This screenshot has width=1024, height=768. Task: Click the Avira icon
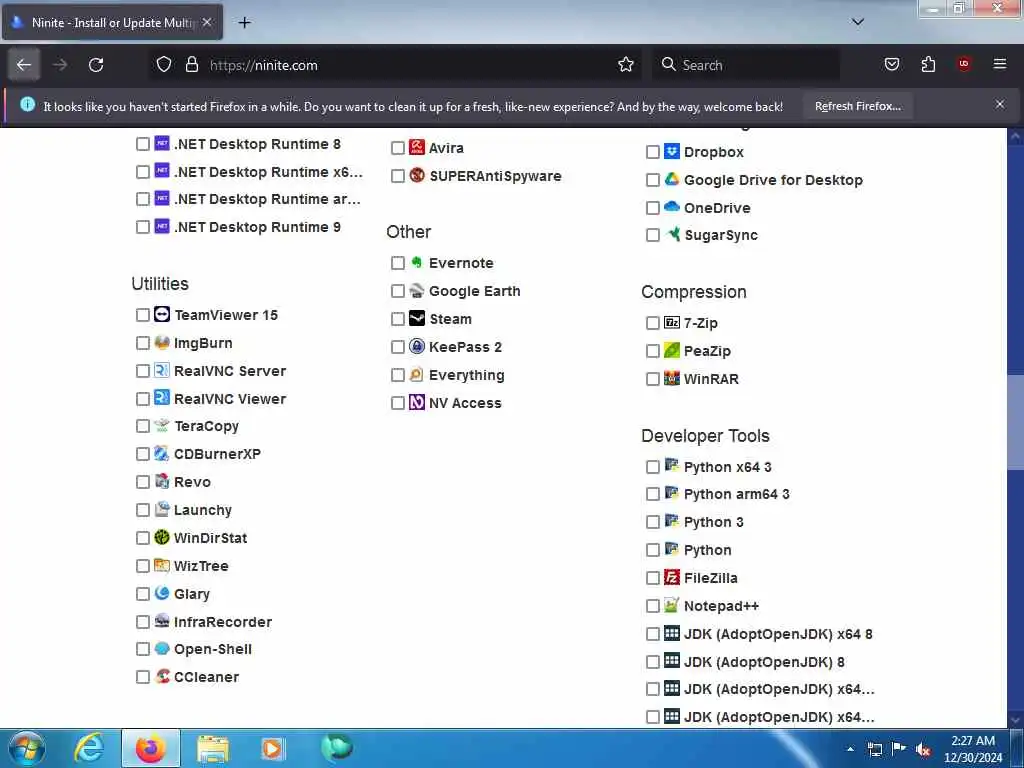417,147
